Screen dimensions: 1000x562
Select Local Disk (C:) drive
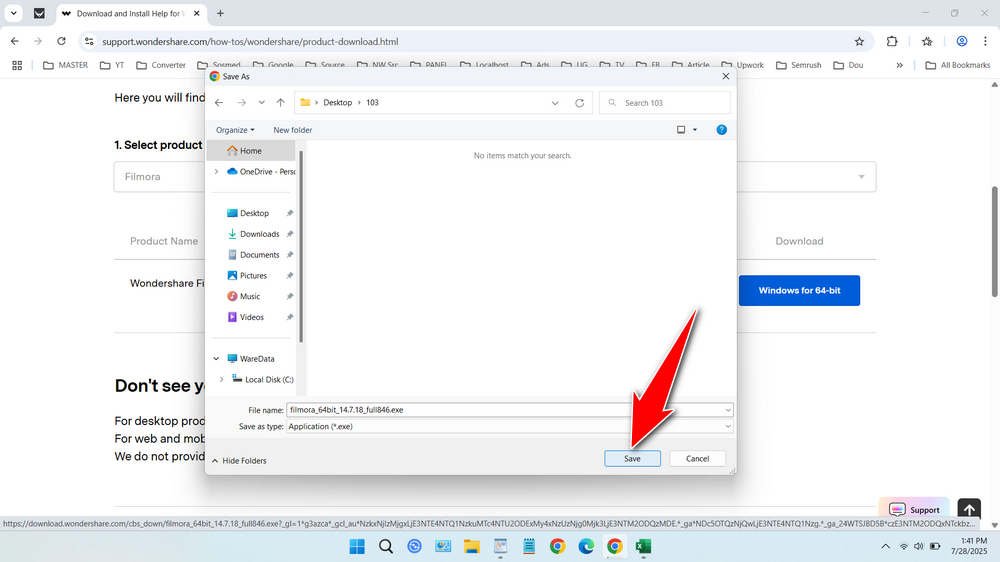pyautogui.click(x=263, y=380)
